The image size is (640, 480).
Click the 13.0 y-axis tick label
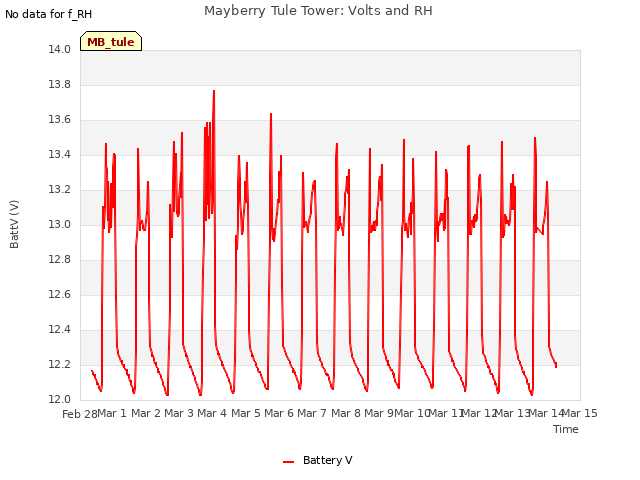pyautogui.click(x=59, y=224)
